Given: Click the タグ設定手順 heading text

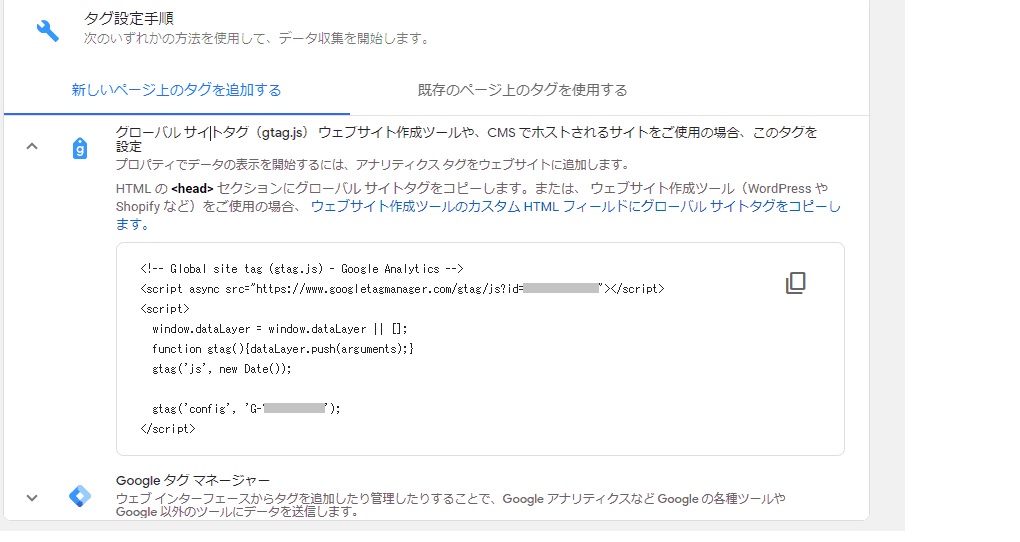Looking at the screenshot, I should (x=129, y=18).
